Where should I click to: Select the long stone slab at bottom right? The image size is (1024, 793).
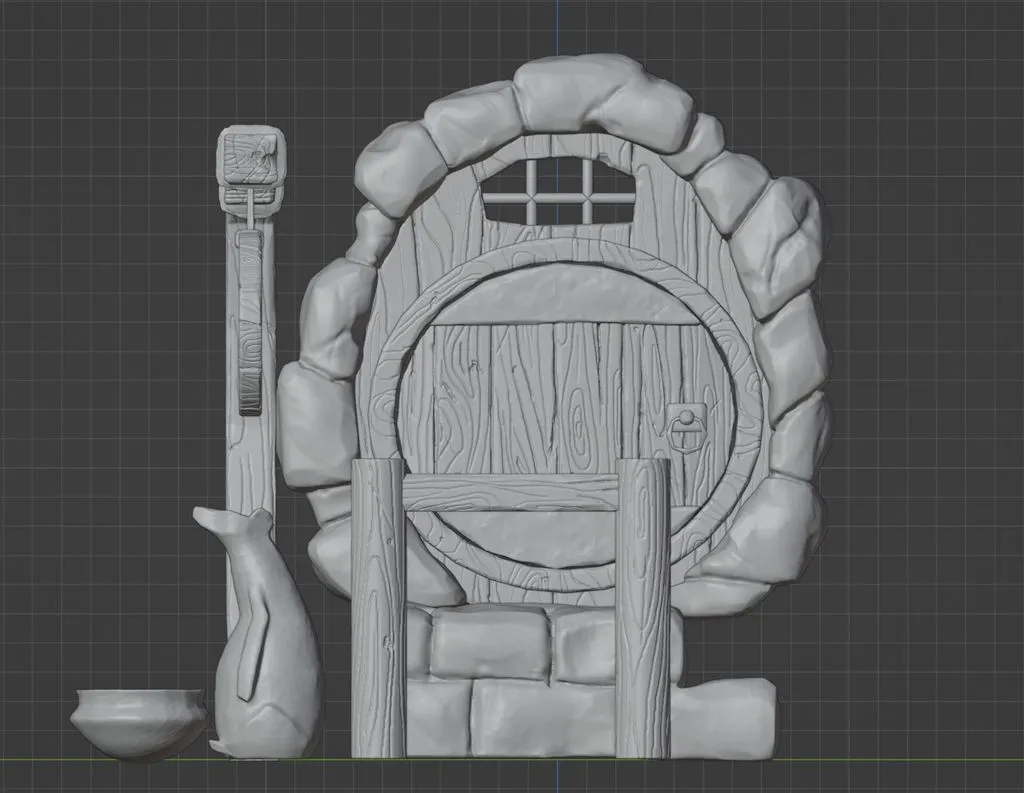click(x=724, y=718)
